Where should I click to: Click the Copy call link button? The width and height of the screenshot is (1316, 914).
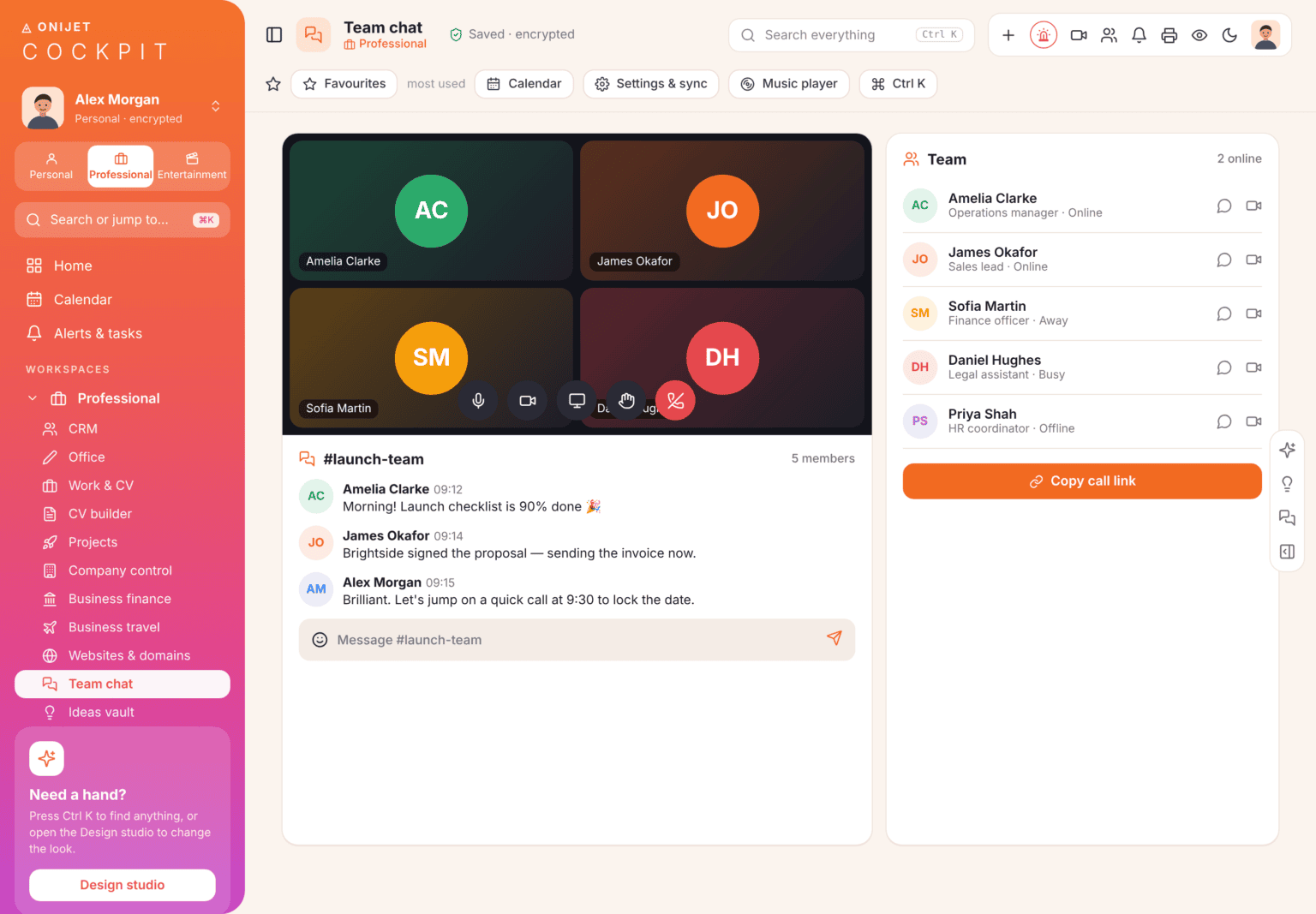(x=1082, y=481)
